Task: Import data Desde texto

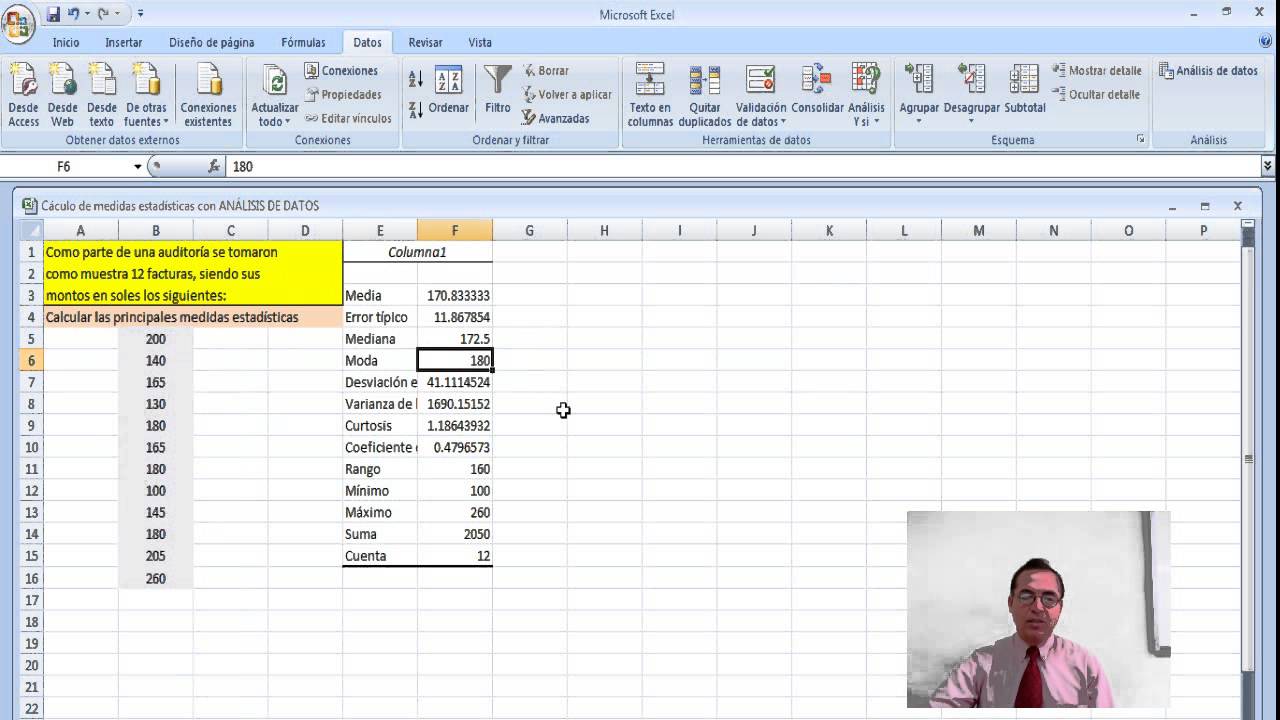Action: coord(101,95)
